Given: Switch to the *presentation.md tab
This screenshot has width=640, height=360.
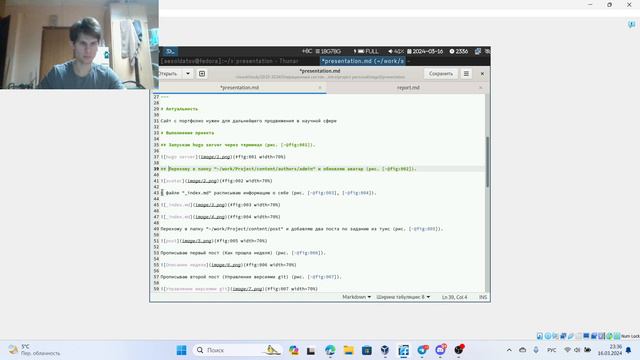Looking at the screenshot, I should (240, 87).
